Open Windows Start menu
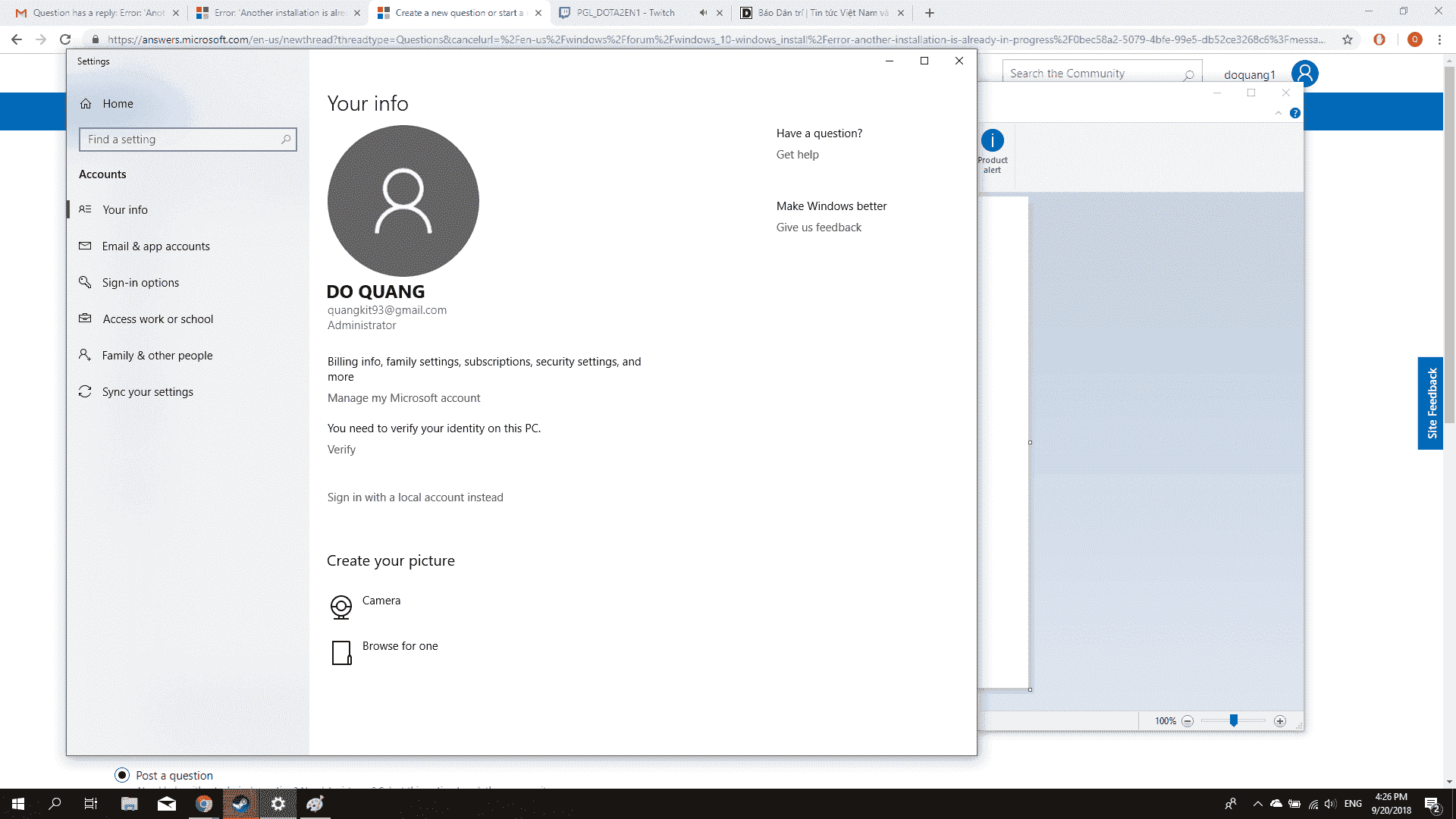This screenshot has height=819, width=1456. 18,804
